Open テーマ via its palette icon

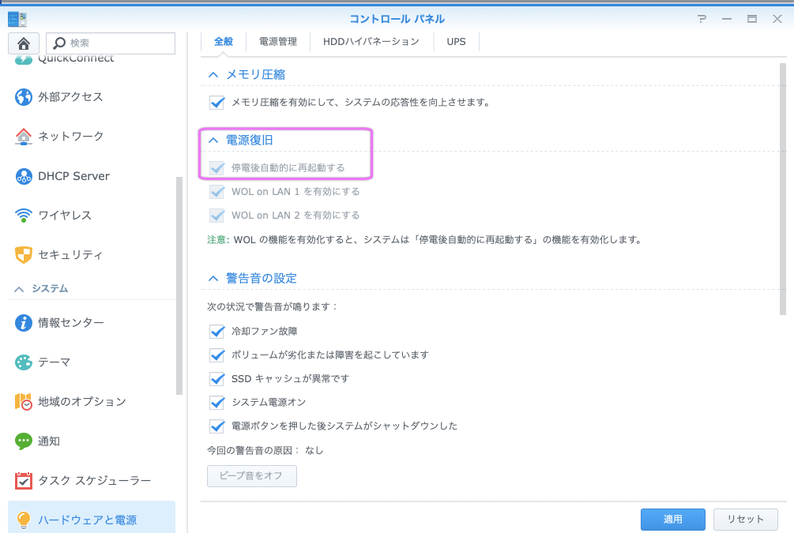tap(23, 362)
